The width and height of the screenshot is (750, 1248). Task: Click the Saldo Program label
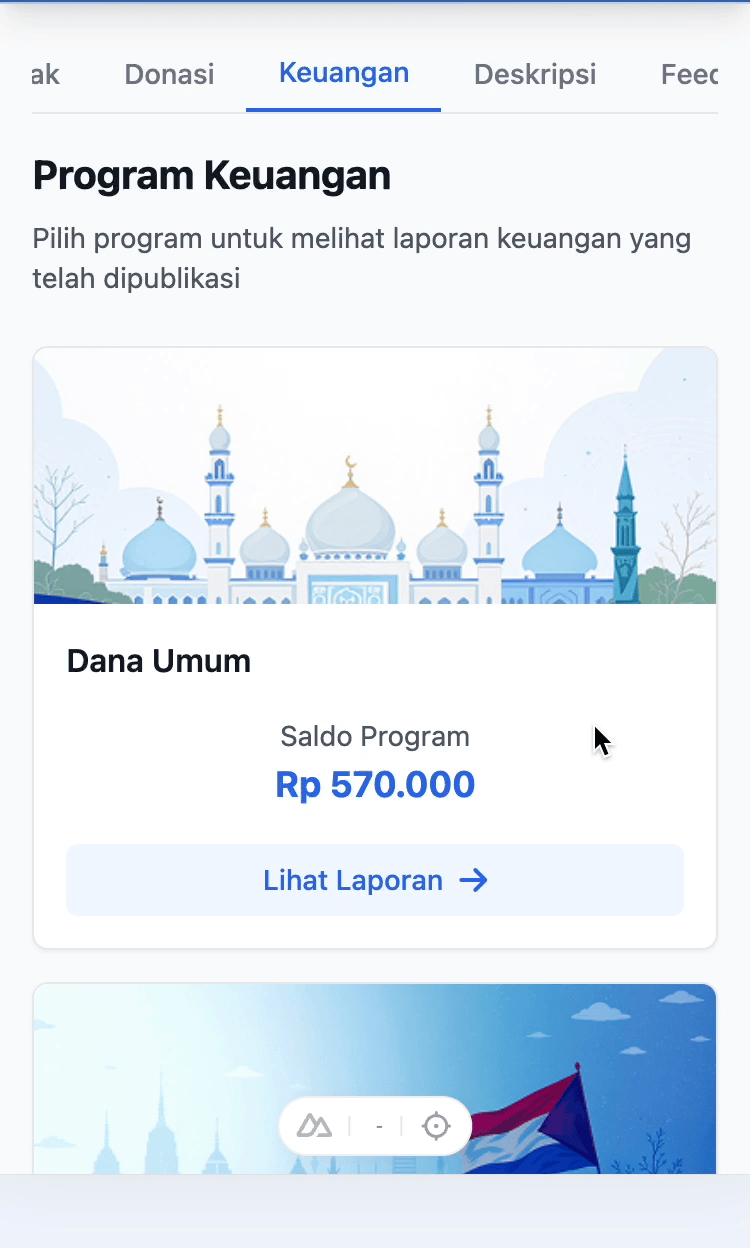point(375,737)
